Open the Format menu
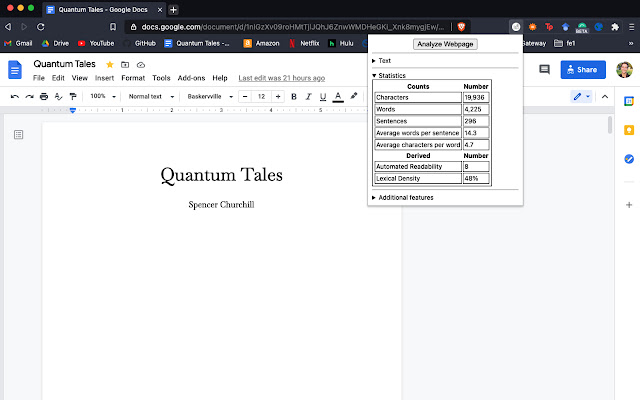 133,78
